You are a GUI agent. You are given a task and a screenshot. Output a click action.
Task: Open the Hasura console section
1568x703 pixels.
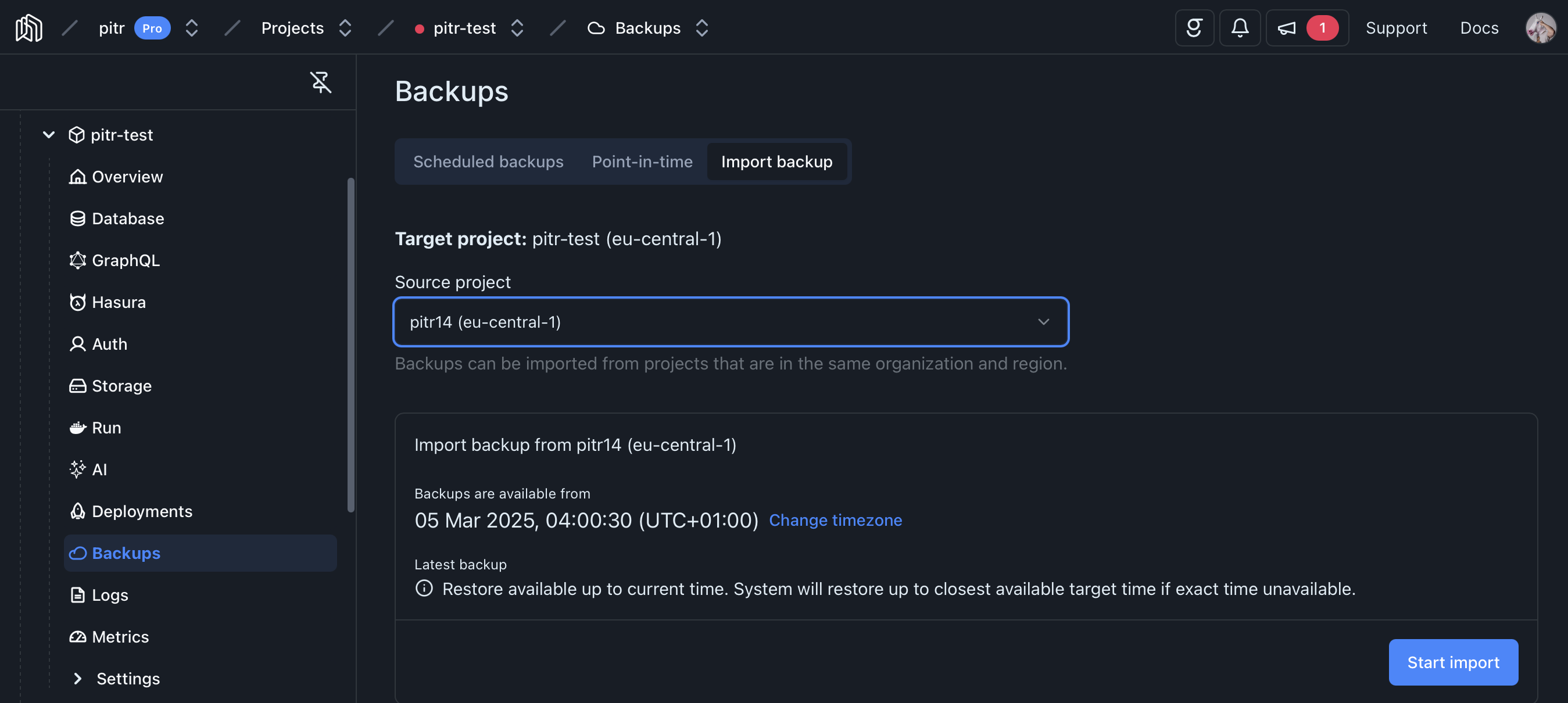[x=118, y=302]
